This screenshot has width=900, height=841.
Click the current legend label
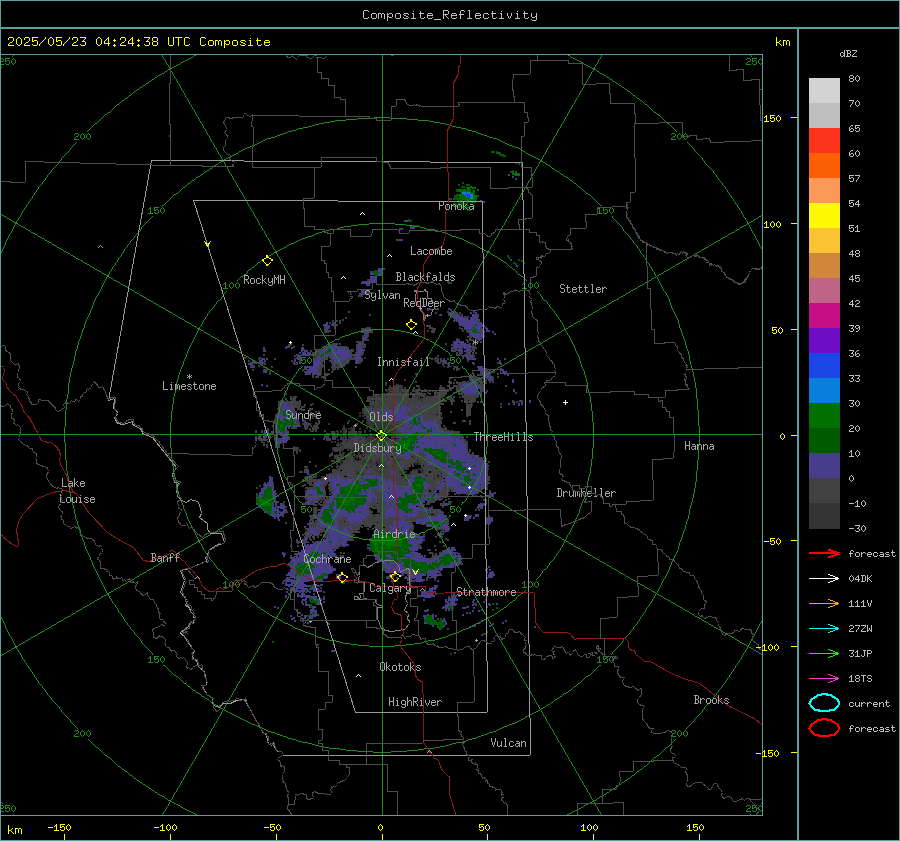[x=869, y=703]
